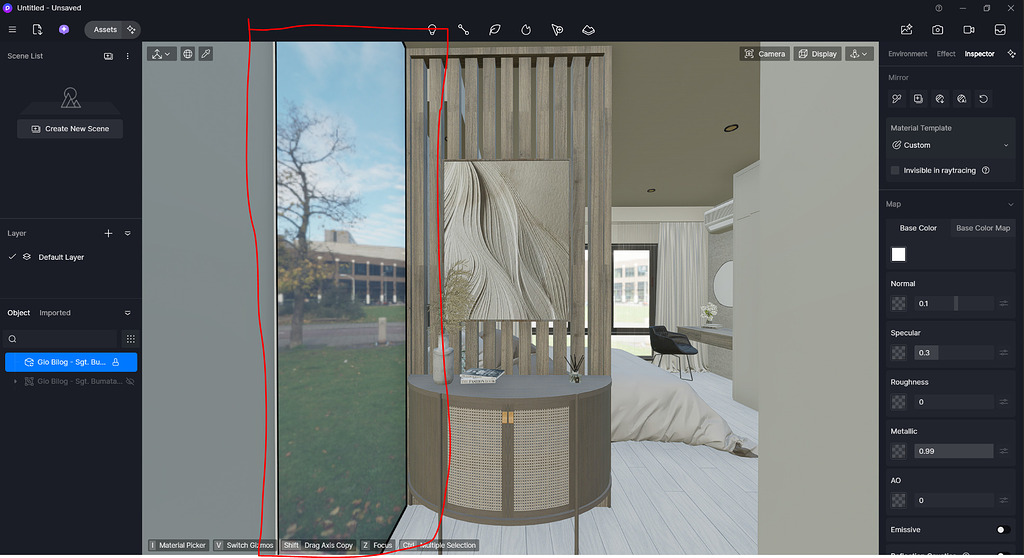1024x558 pixels.
Task: Collapse the Map section
Action: coord(1010,205)
